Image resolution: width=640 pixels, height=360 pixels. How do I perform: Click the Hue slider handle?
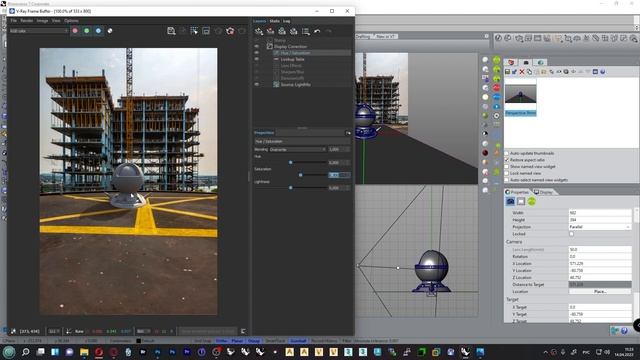291,162
